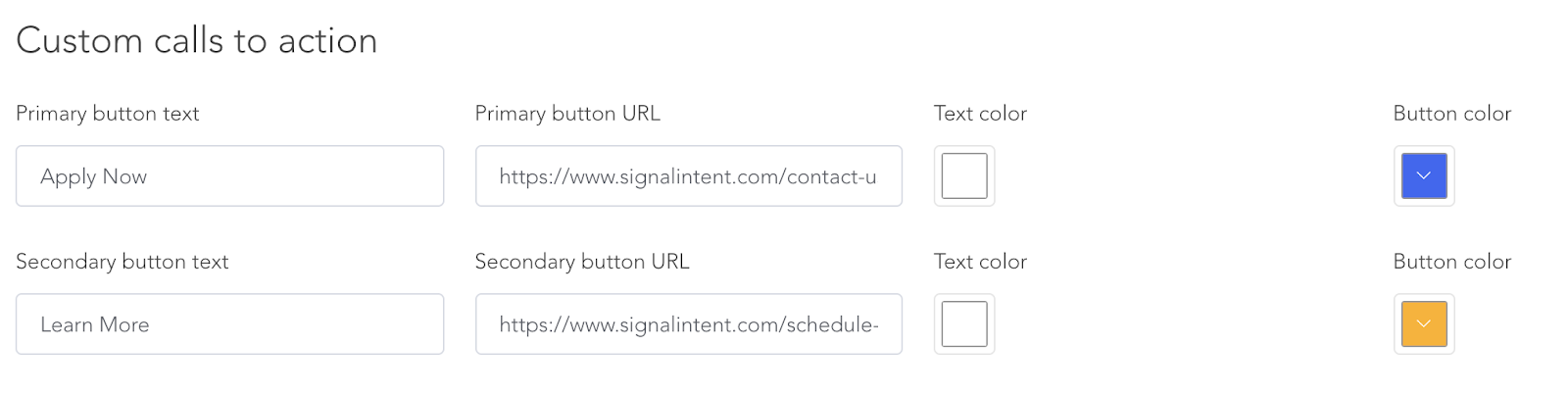Image resolution: width=1568 pixels, height=395 pixels.
Task: Place cursor in the signalintent.com/schedule- URL text
Action: (x=688, y=324)
